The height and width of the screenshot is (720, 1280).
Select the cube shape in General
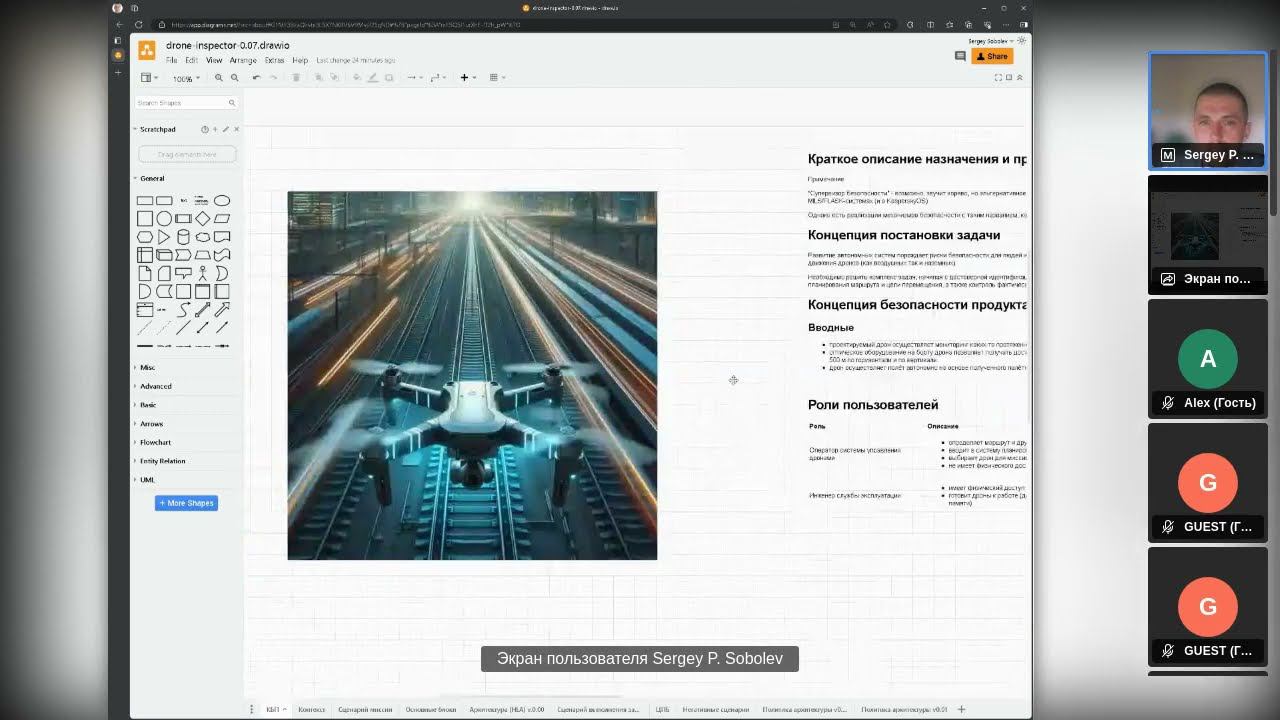164,255
